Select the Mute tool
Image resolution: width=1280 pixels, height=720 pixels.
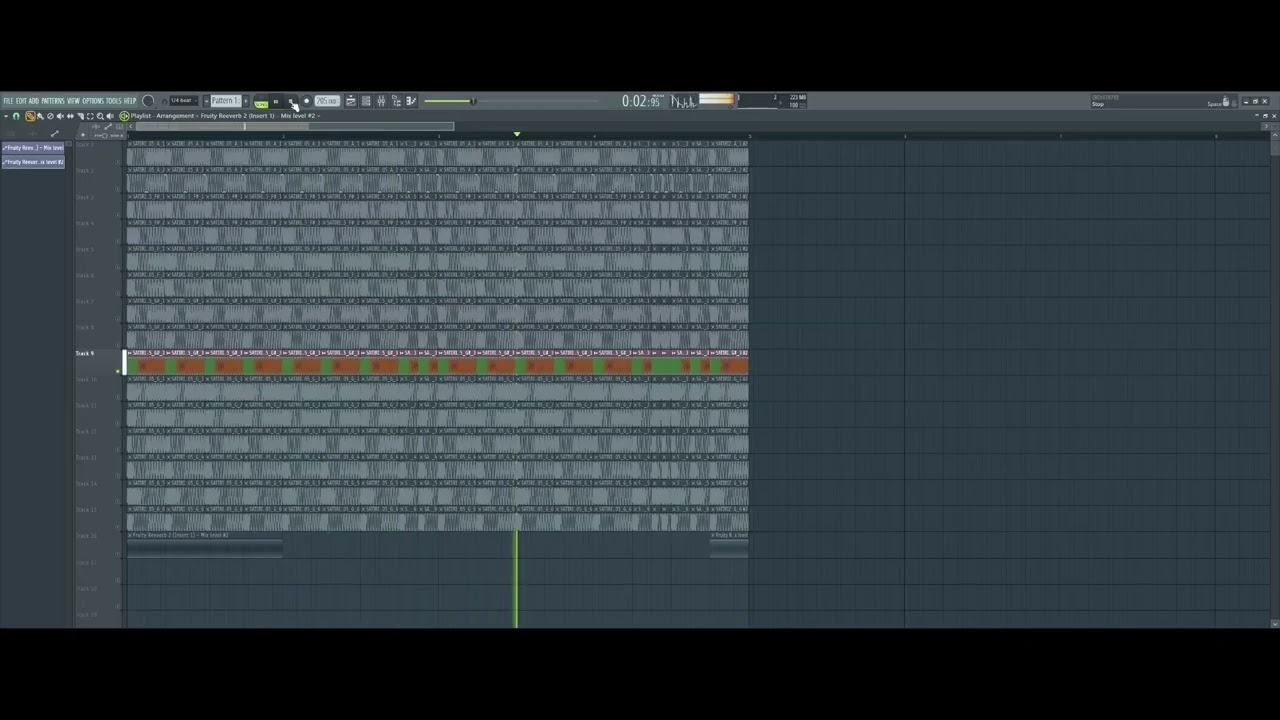pos(60,116)
